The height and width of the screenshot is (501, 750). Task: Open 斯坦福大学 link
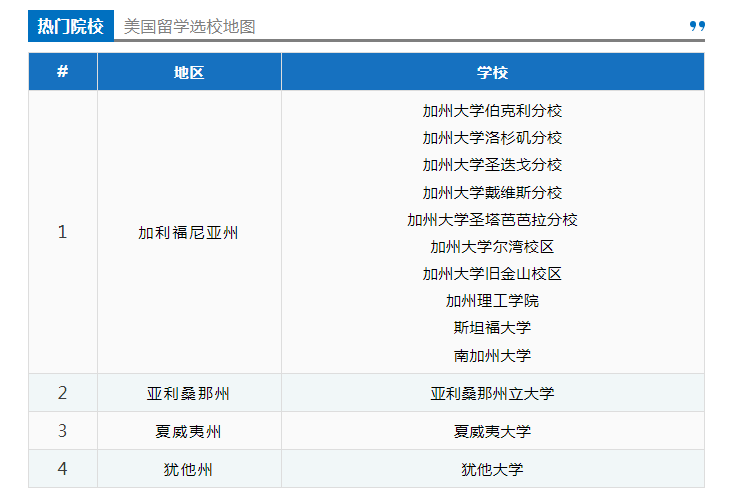click(x=492, y=328)
